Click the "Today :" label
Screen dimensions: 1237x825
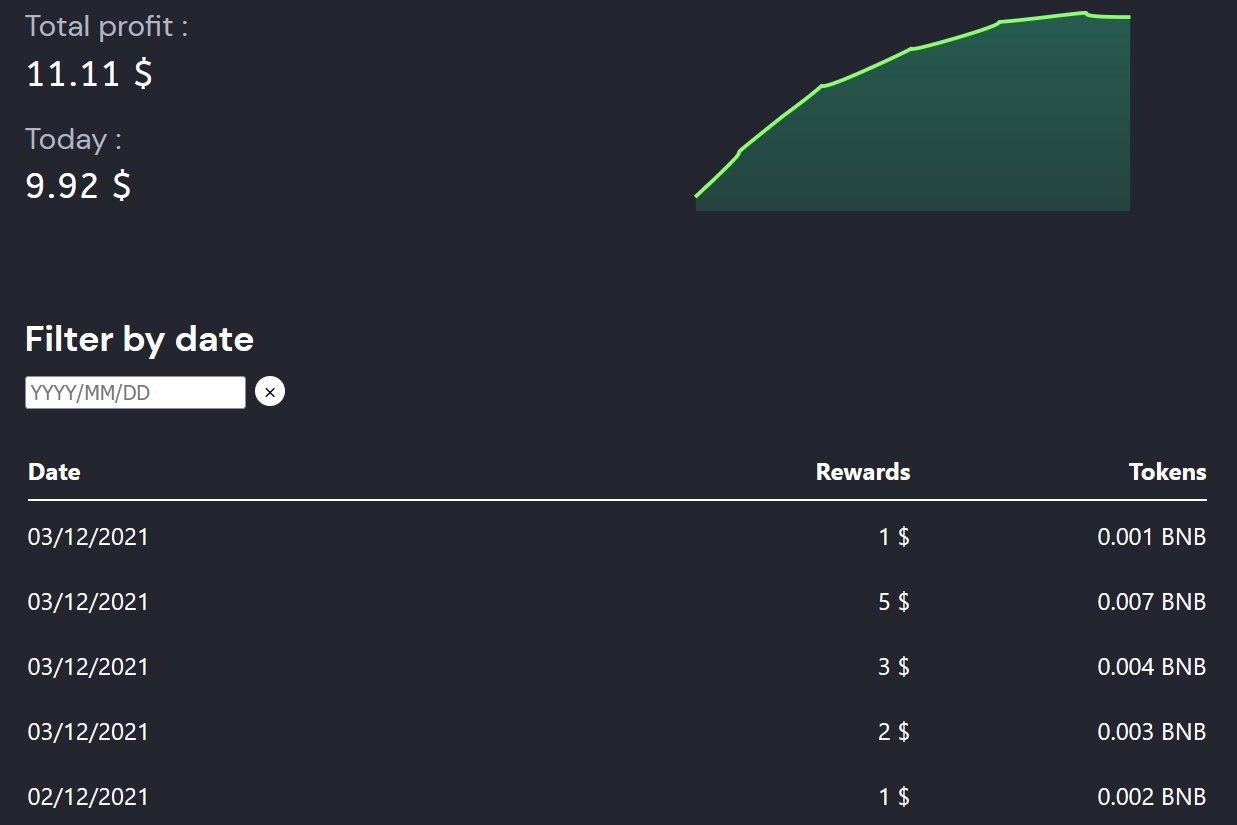[73, 139]
